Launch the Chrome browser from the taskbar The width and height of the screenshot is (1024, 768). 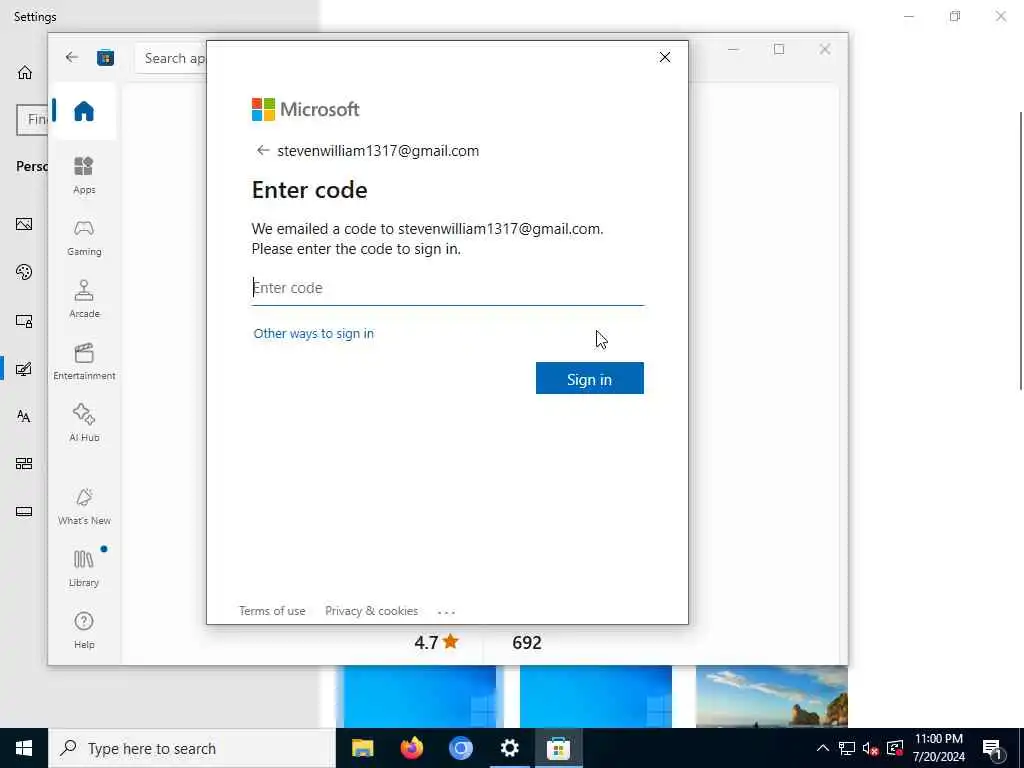click(x=460, y=748)
